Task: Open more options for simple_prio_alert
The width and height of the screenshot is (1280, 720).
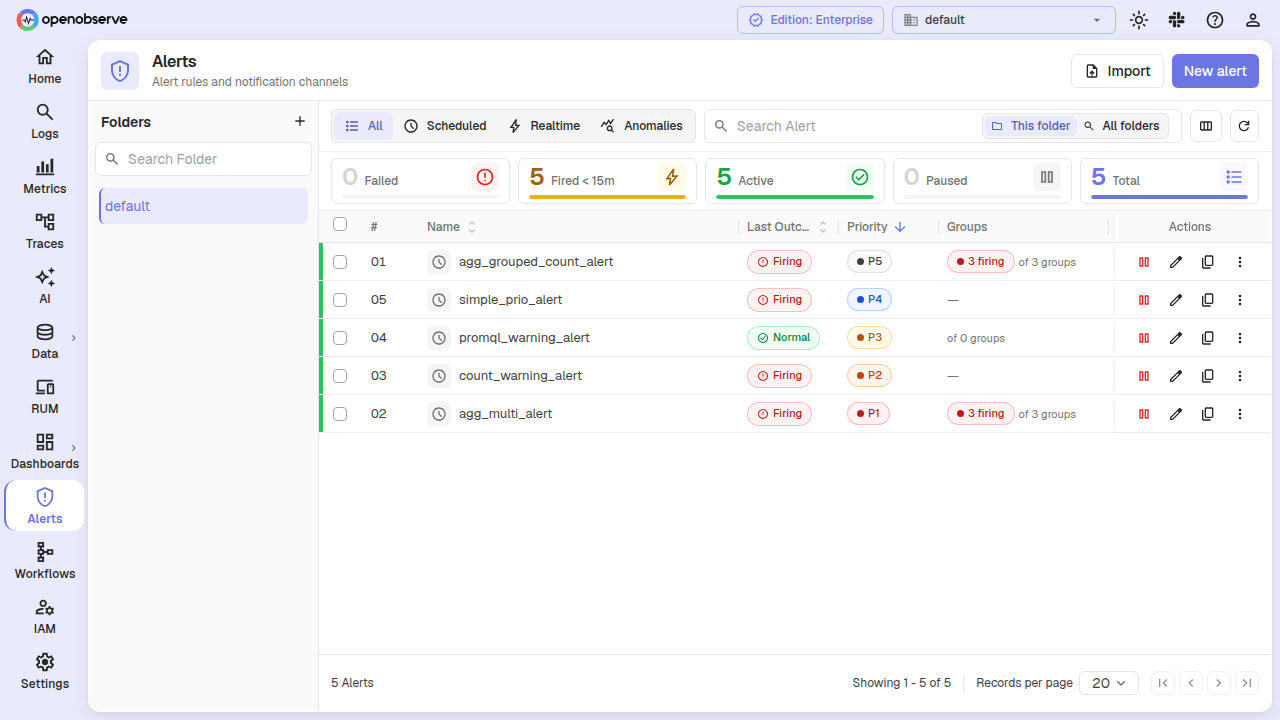Action: coord(1240,300)
